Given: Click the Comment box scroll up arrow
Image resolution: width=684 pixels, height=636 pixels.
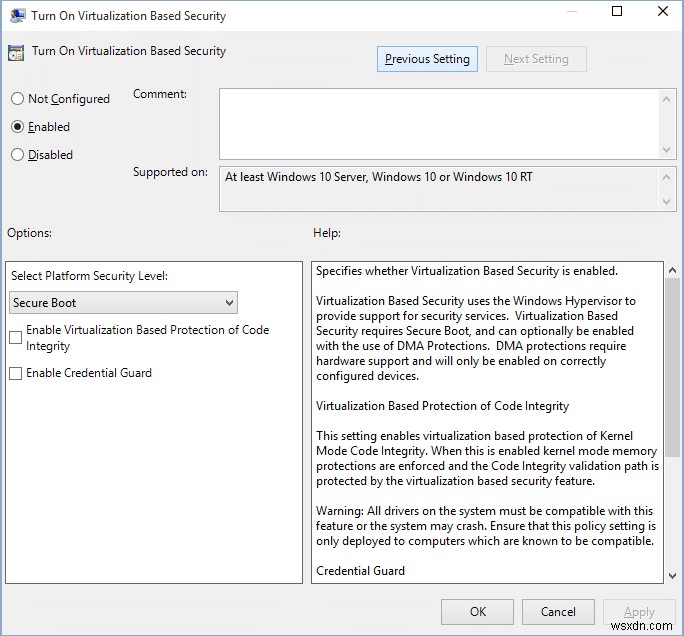Looking at the screenshot, I should click(x=667, y=99).
